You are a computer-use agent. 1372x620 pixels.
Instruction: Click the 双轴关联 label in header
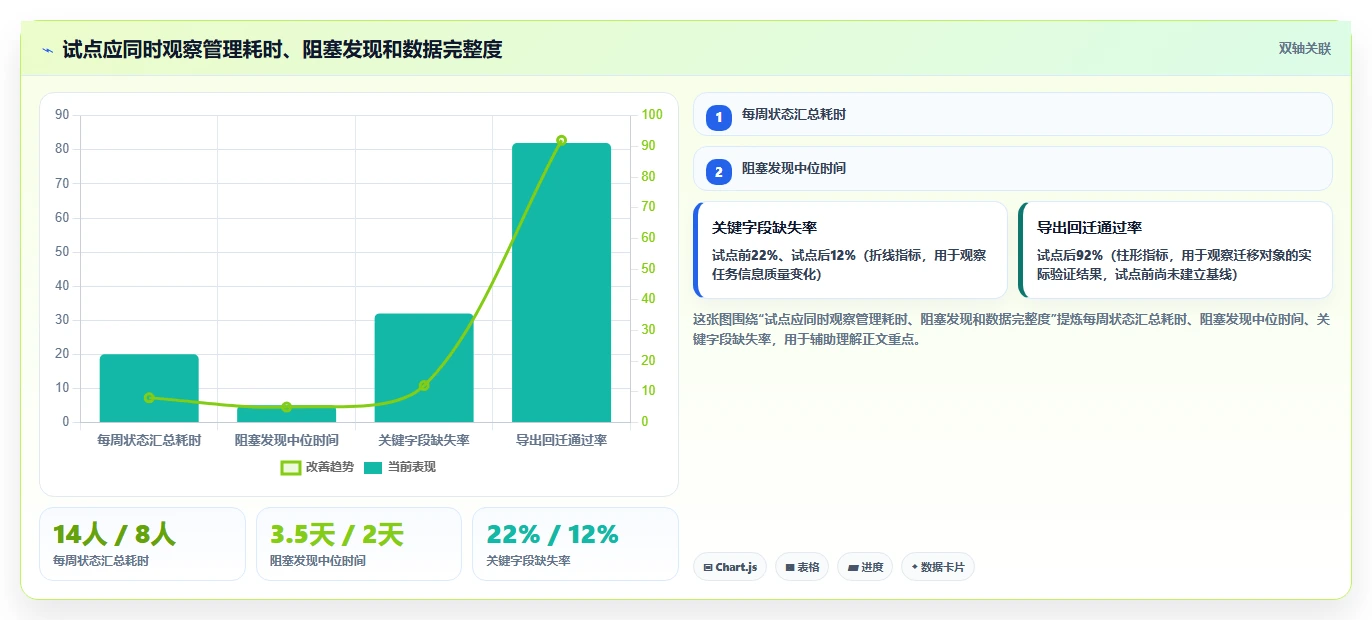coord(1305,48)
